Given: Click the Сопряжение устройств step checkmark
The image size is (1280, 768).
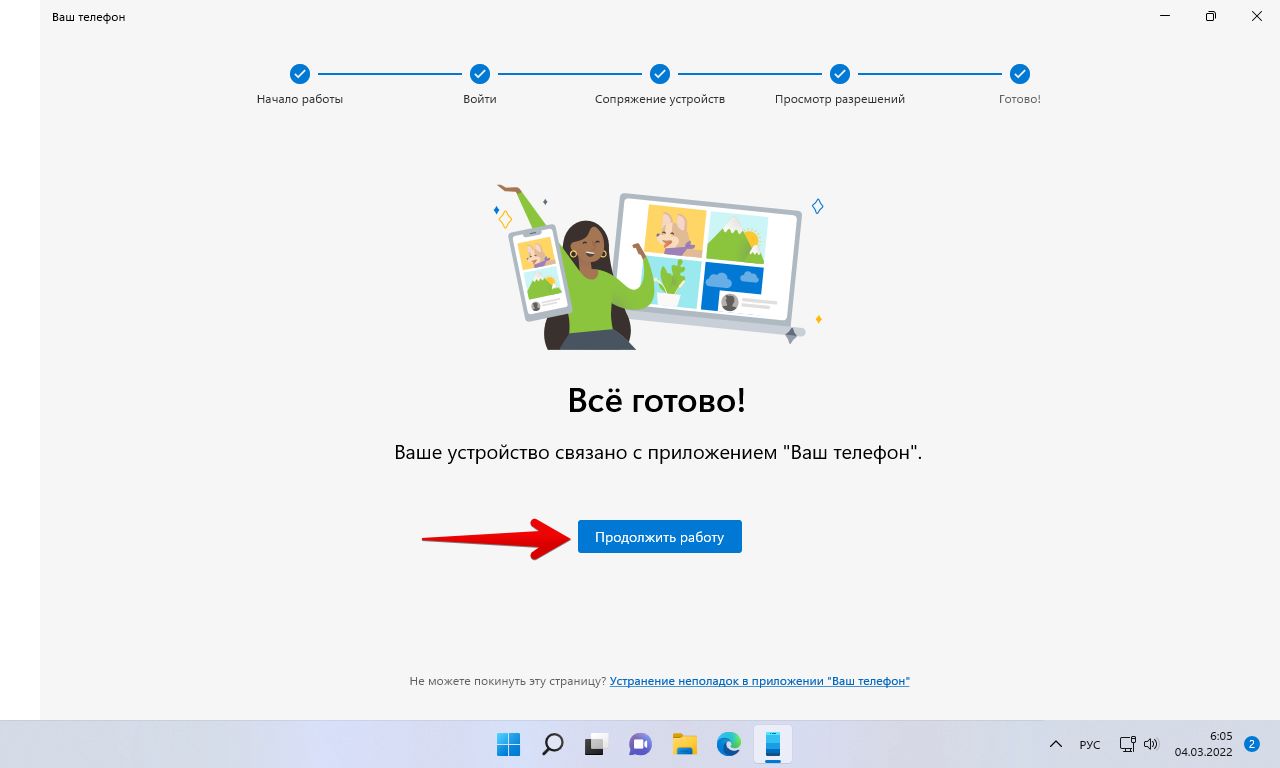Looking at the screenshot, I should [x=660, y=74].
